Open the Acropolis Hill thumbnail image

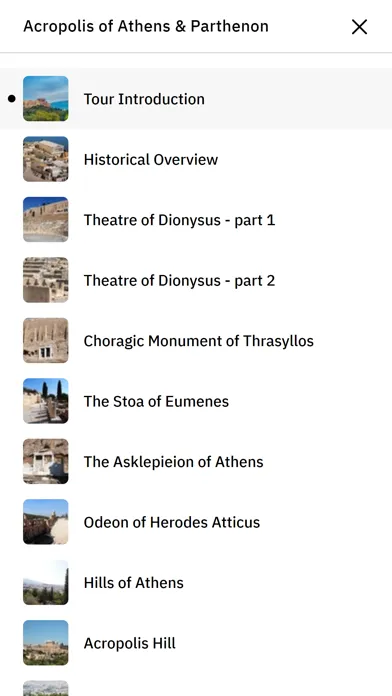tap(46, 643)
